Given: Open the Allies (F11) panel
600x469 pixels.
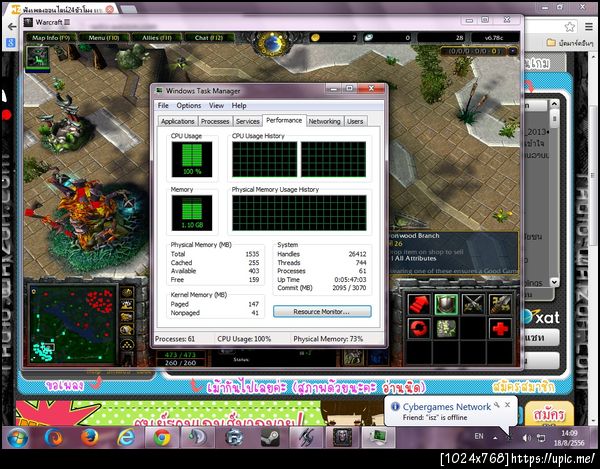Looking at the screenshot, I should pyautogui.click(x=157, y=37).
